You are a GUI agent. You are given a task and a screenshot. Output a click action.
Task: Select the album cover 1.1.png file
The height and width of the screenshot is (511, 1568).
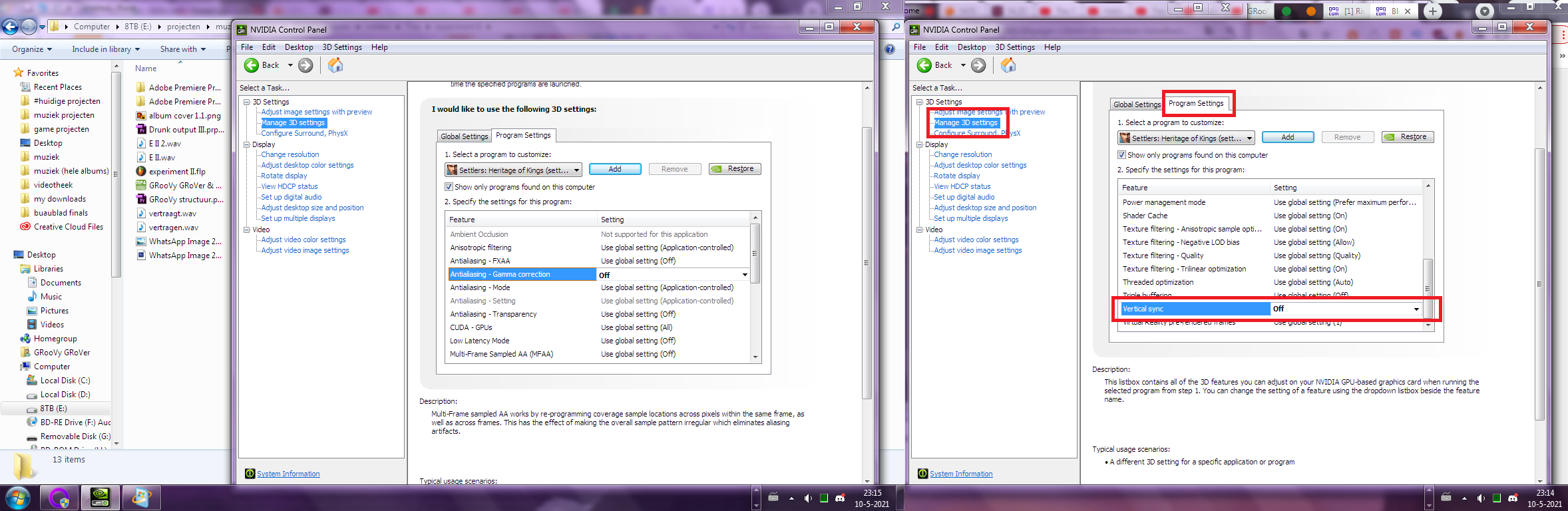click(x=185, y=115)
